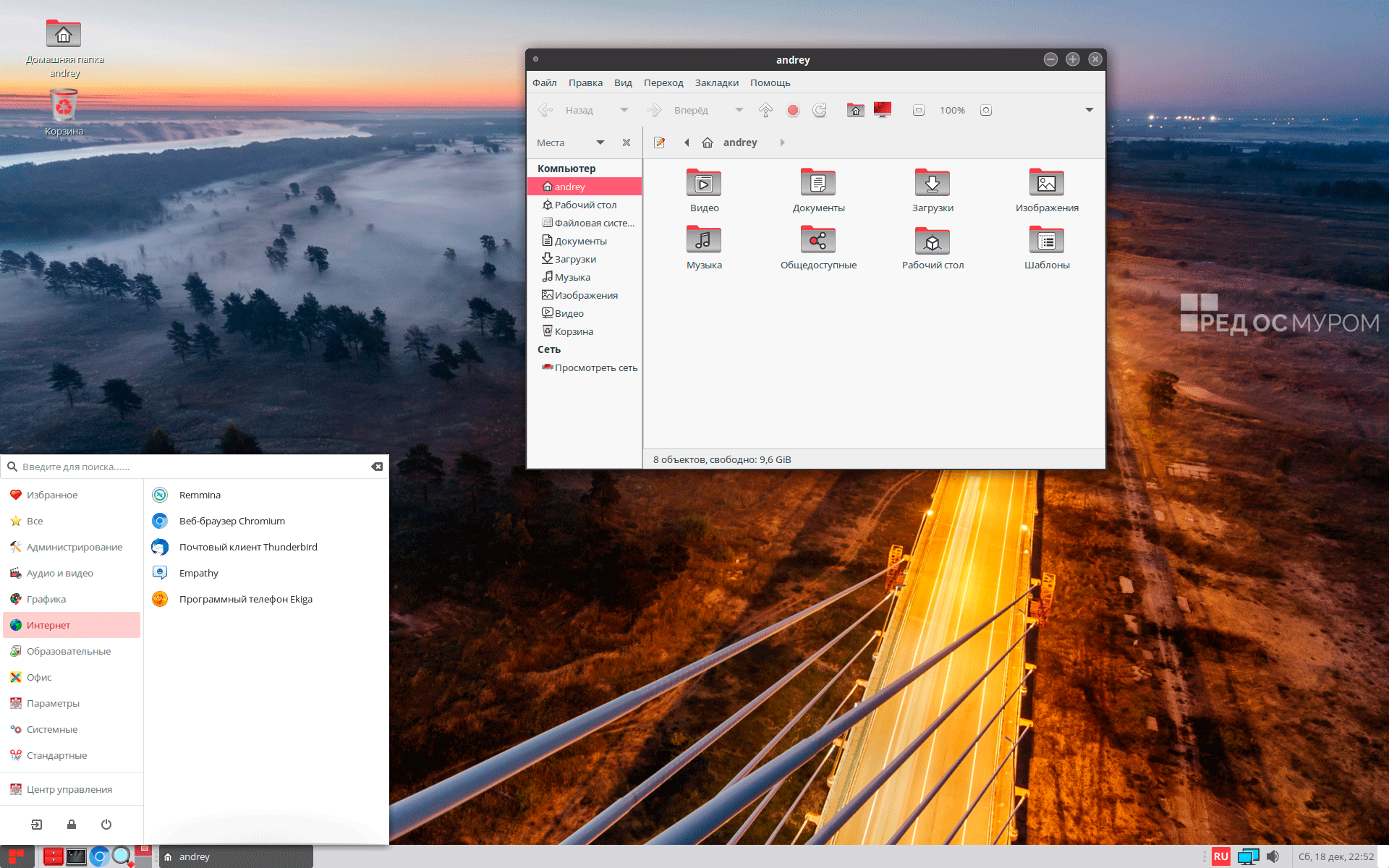1389x868 pixels.
Task: Click the Computer toolbar icon
Action: (882, 110)
